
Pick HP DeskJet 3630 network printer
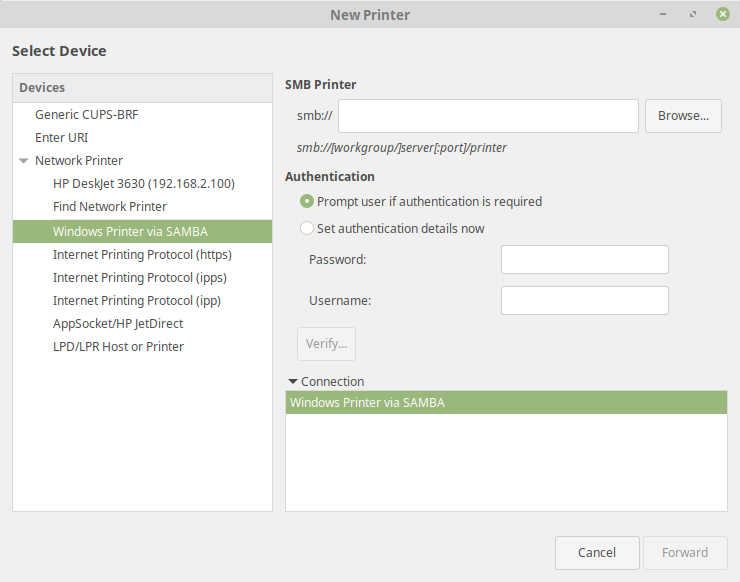143,184
